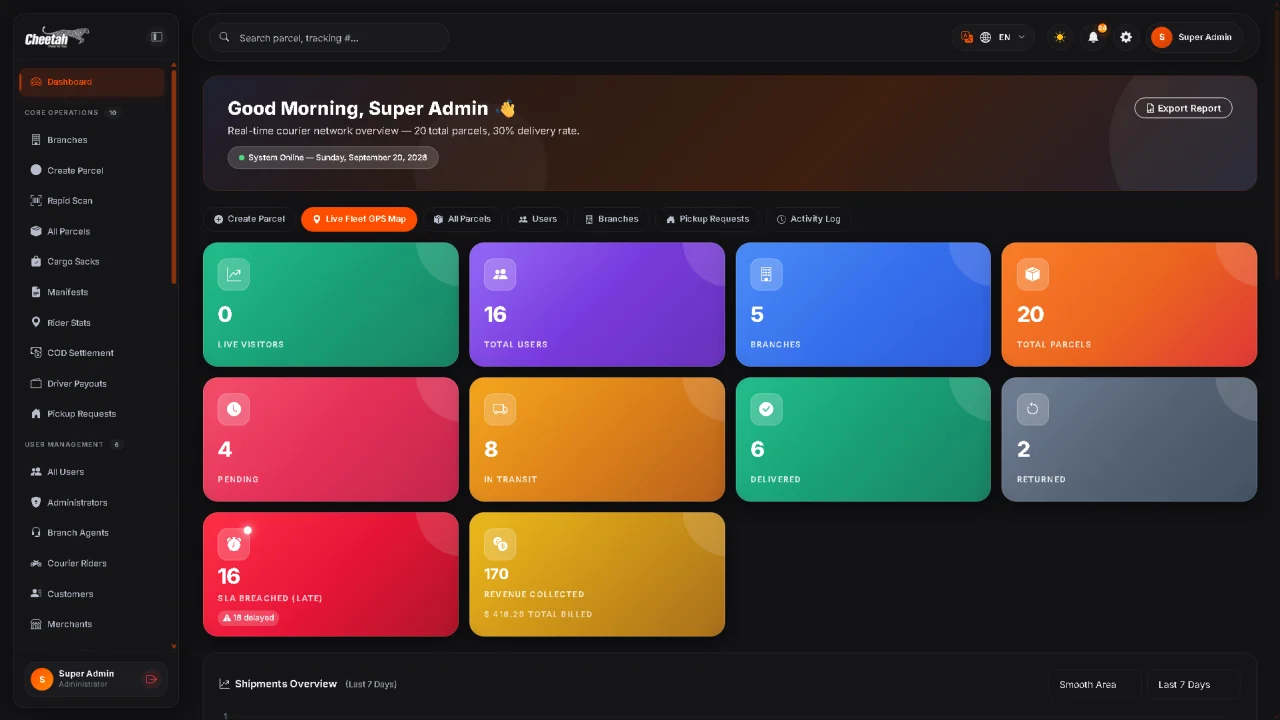
Task: Open Dashboard in sidebar
Action: click(92, 82)
